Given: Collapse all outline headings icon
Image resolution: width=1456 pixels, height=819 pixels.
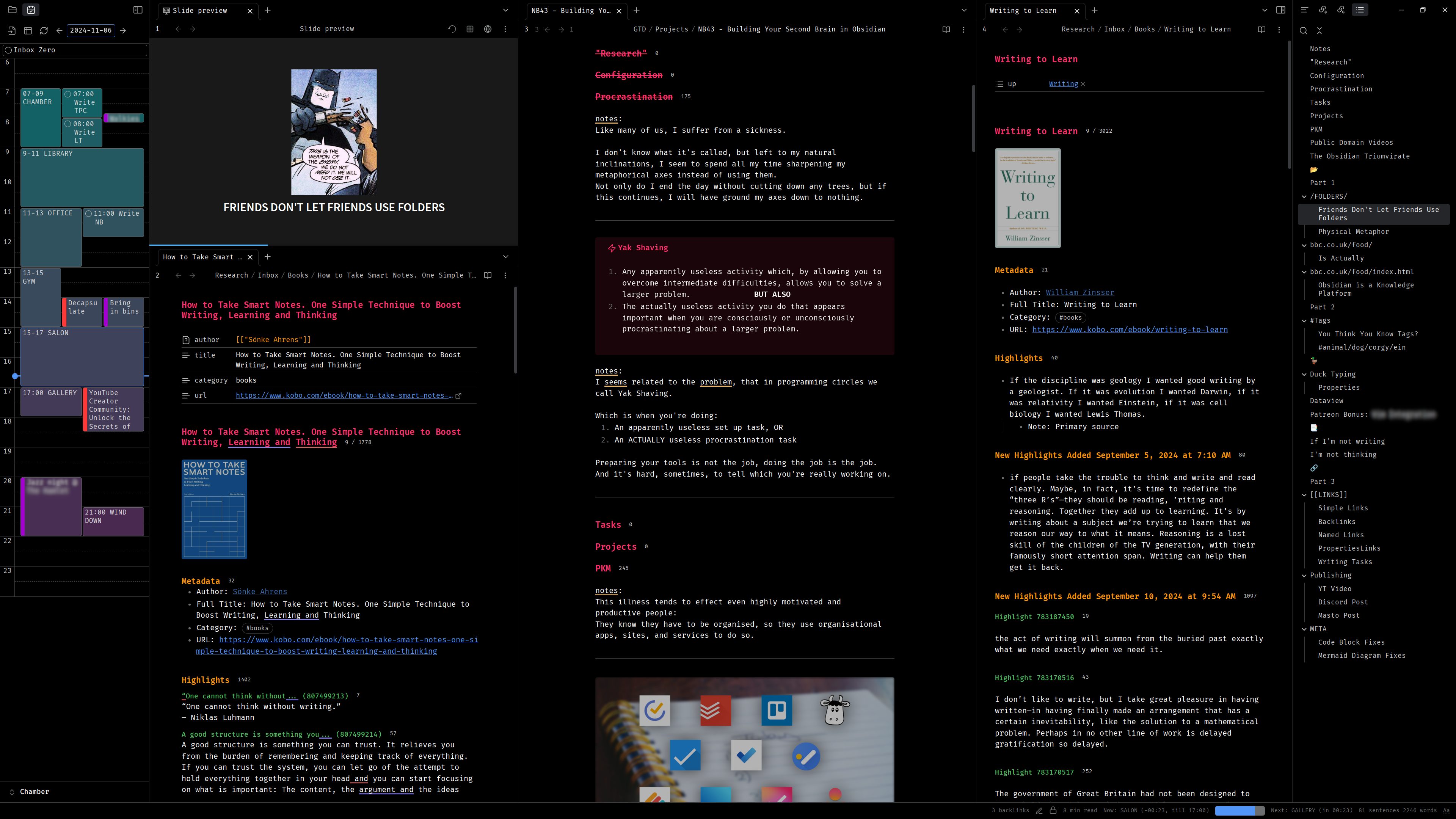Looking at the screenshot, I should coord(1319,30).
